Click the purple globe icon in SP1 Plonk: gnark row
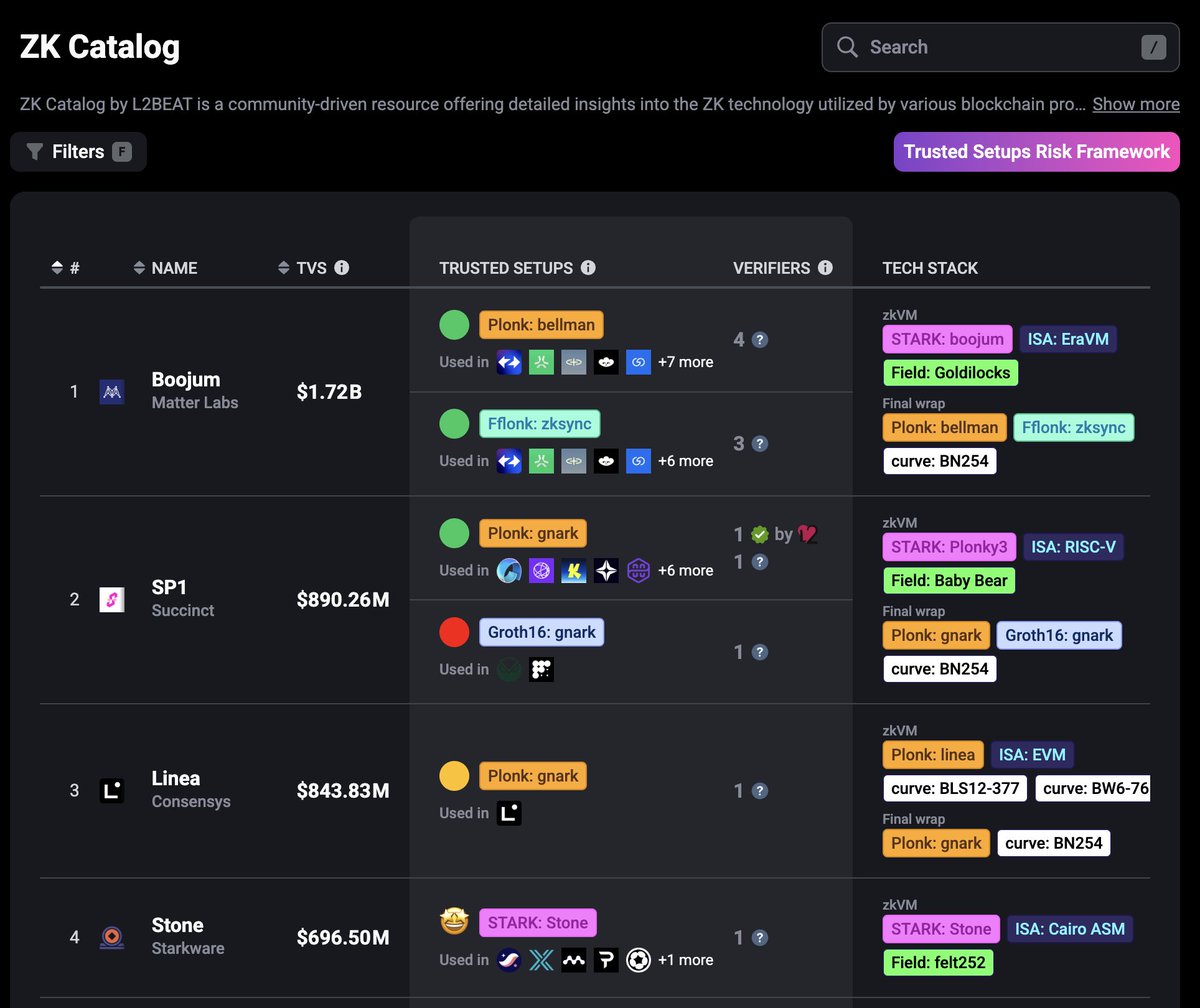This screenshot has height=1008, width=1200. coord(541,570)
